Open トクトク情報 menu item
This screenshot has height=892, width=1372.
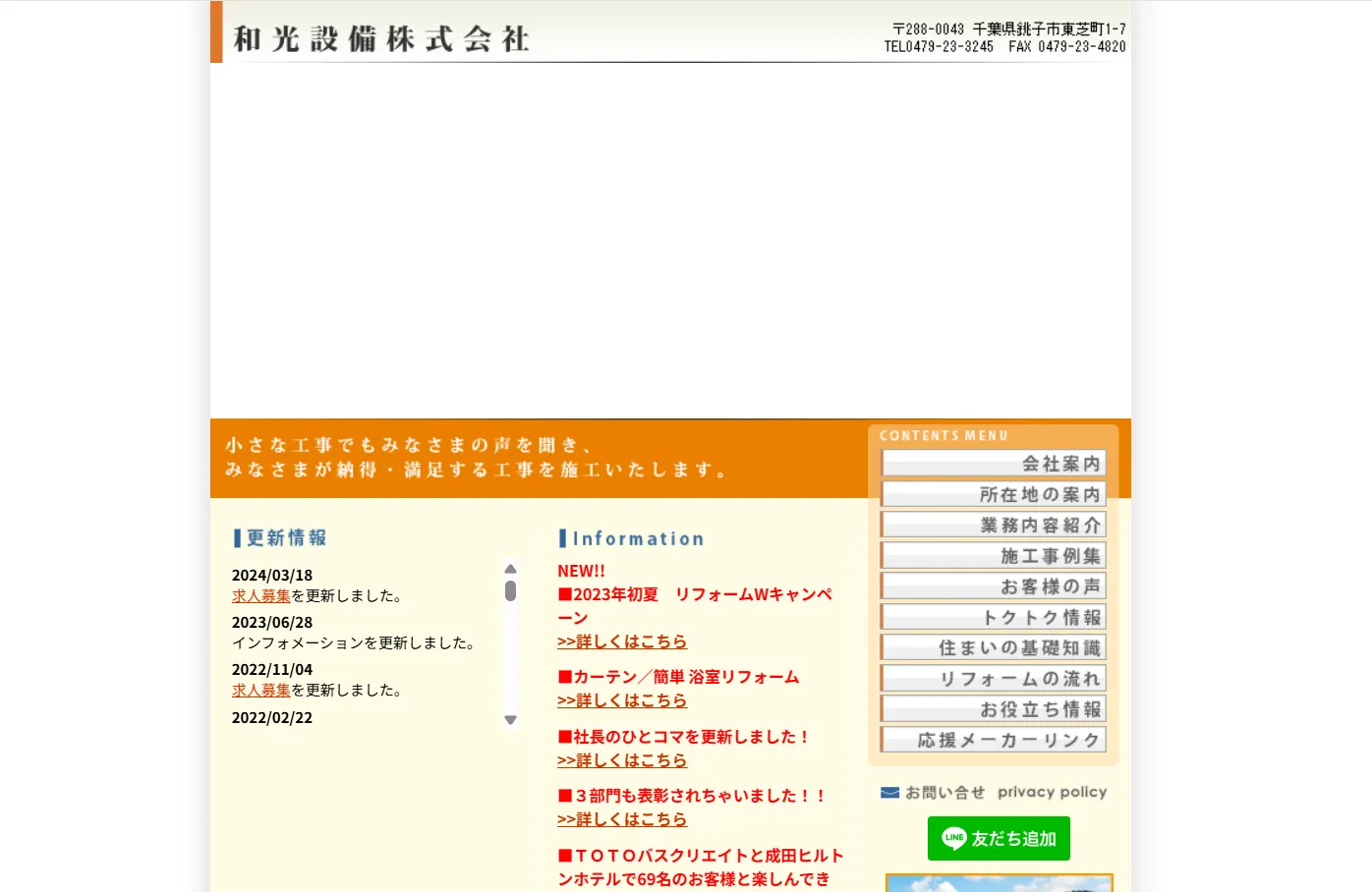tap(993, 617)
